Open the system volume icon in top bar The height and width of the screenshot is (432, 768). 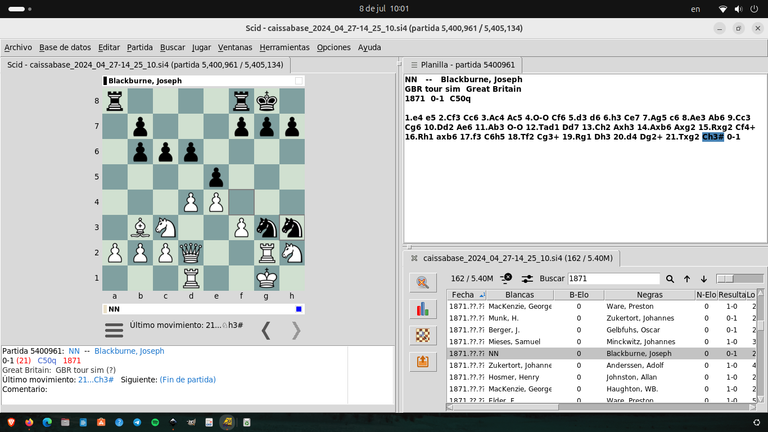coord(739,9)
